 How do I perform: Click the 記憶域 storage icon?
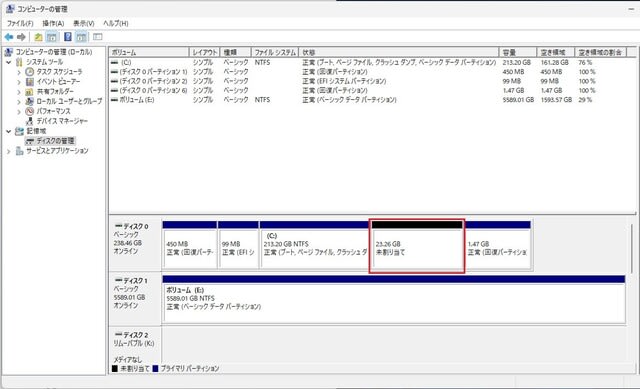(19, 131)
